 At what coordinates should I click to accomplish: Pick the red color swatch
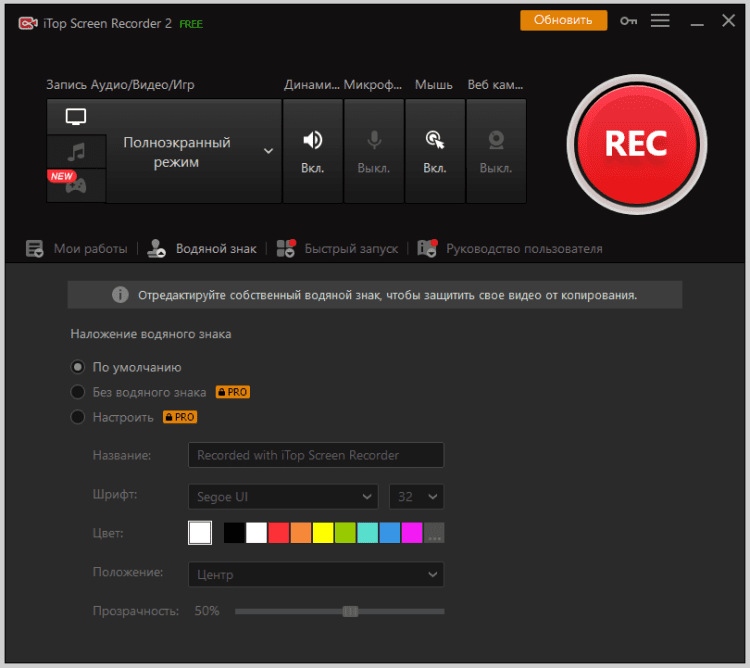click(x=279, y=533)
